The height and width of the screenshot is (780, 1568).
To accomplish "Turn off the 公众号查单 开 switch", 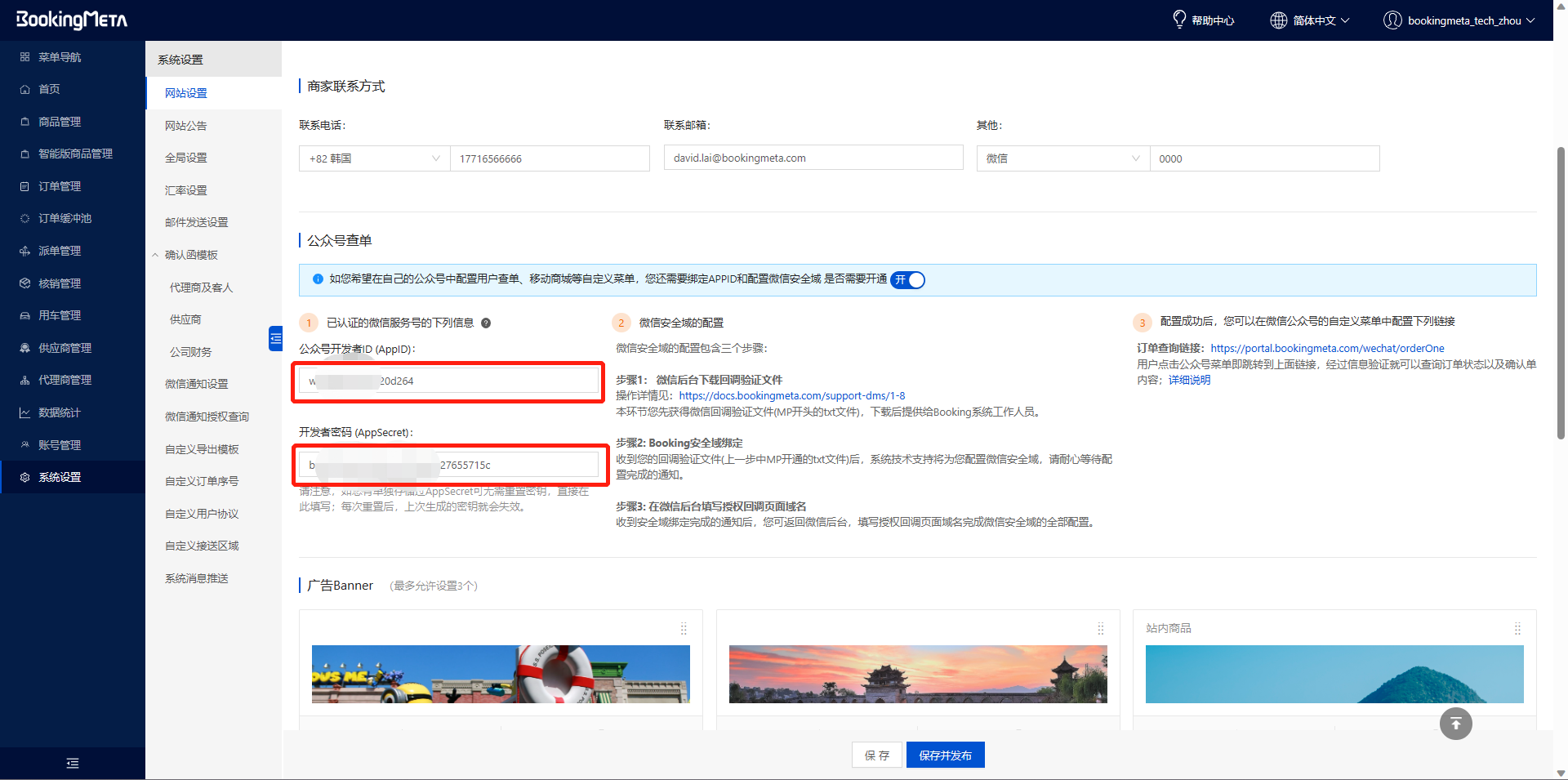I will tap(907, 279).
